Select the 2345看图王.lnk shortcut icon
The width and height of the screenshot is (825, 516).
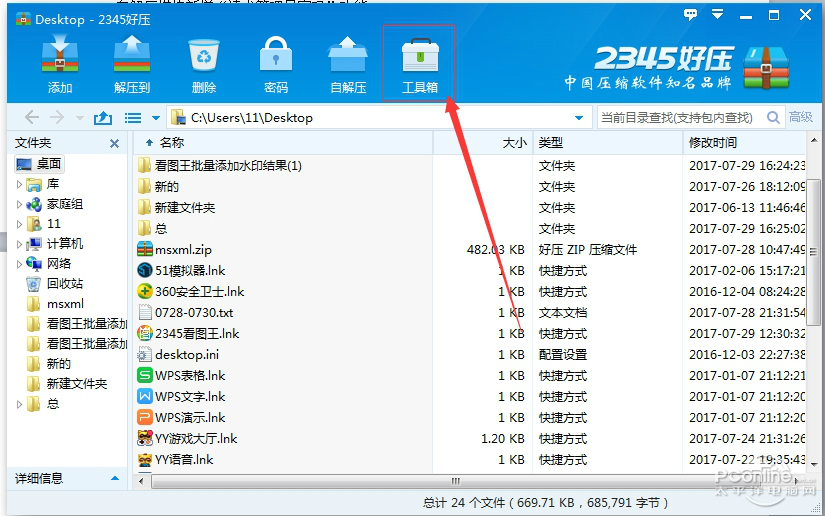145,333
